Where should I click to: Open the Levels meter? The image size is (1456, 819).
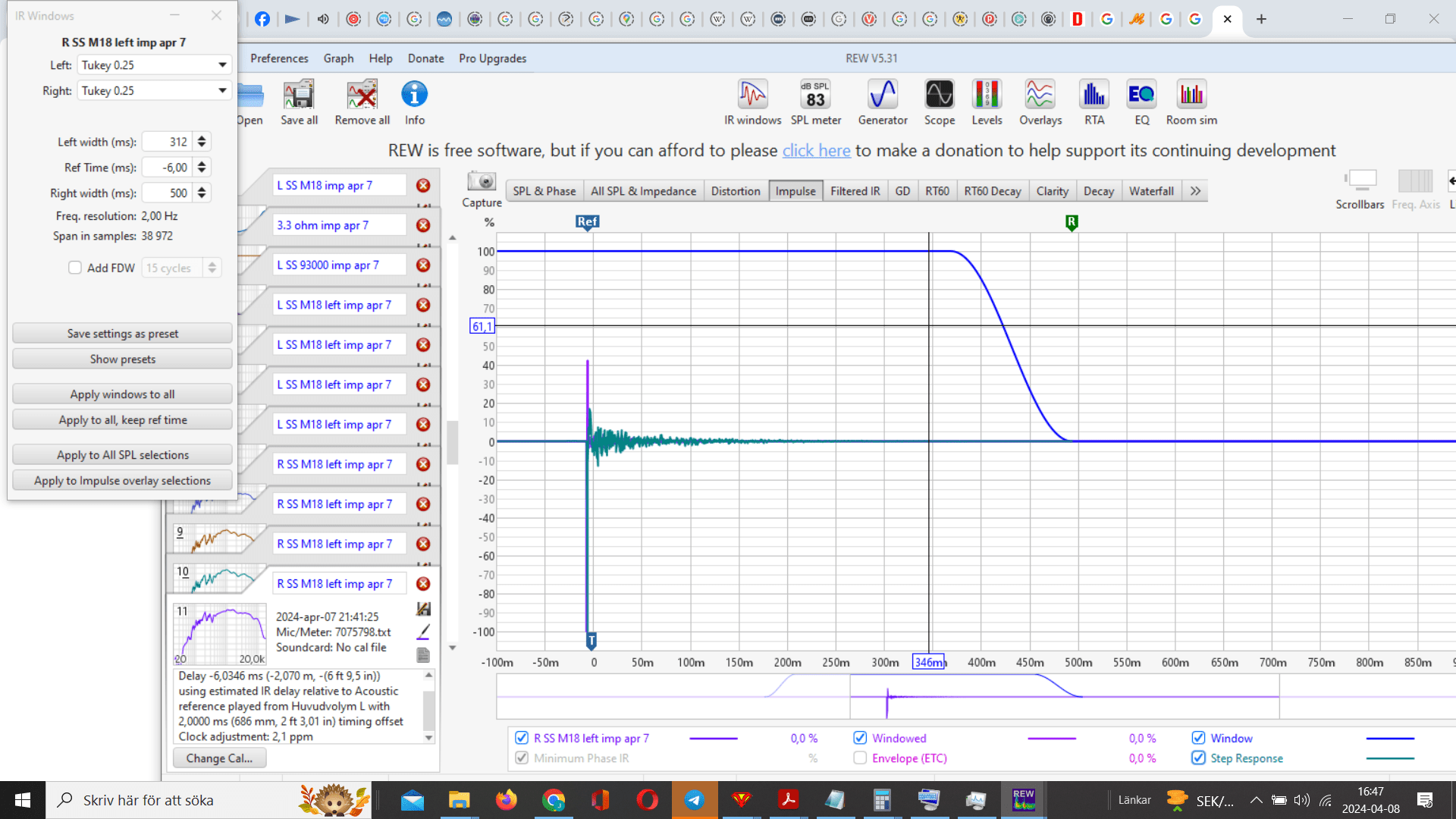click(987, 102)
